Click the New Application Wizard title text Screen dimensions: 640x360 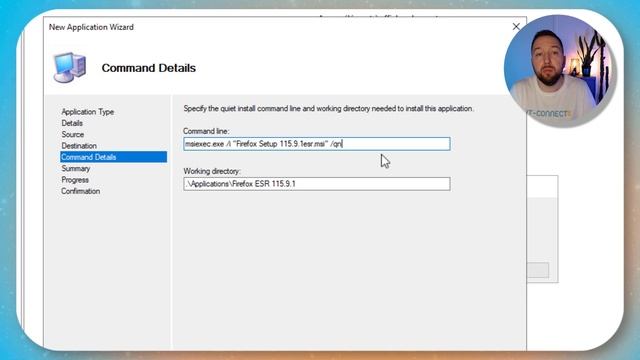coord(91,27)
